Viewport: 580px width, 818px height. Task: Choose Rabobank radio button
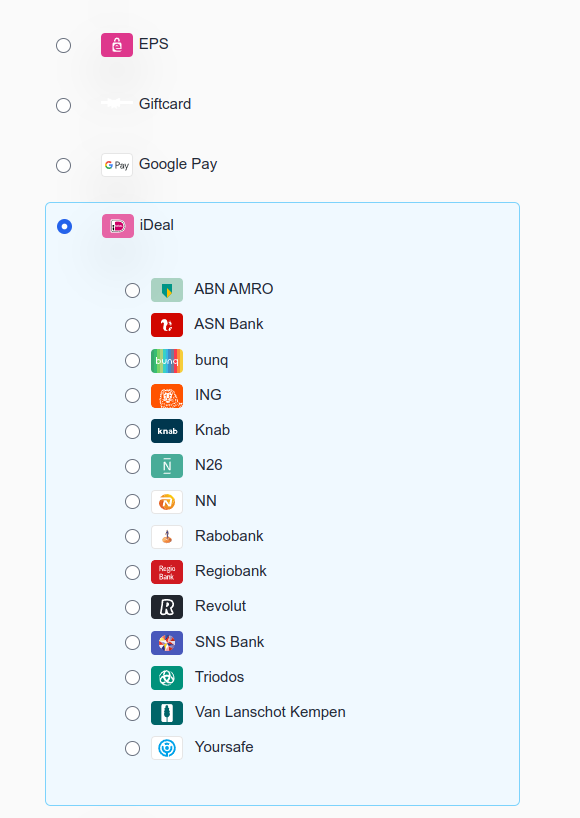tap(132, 536)
